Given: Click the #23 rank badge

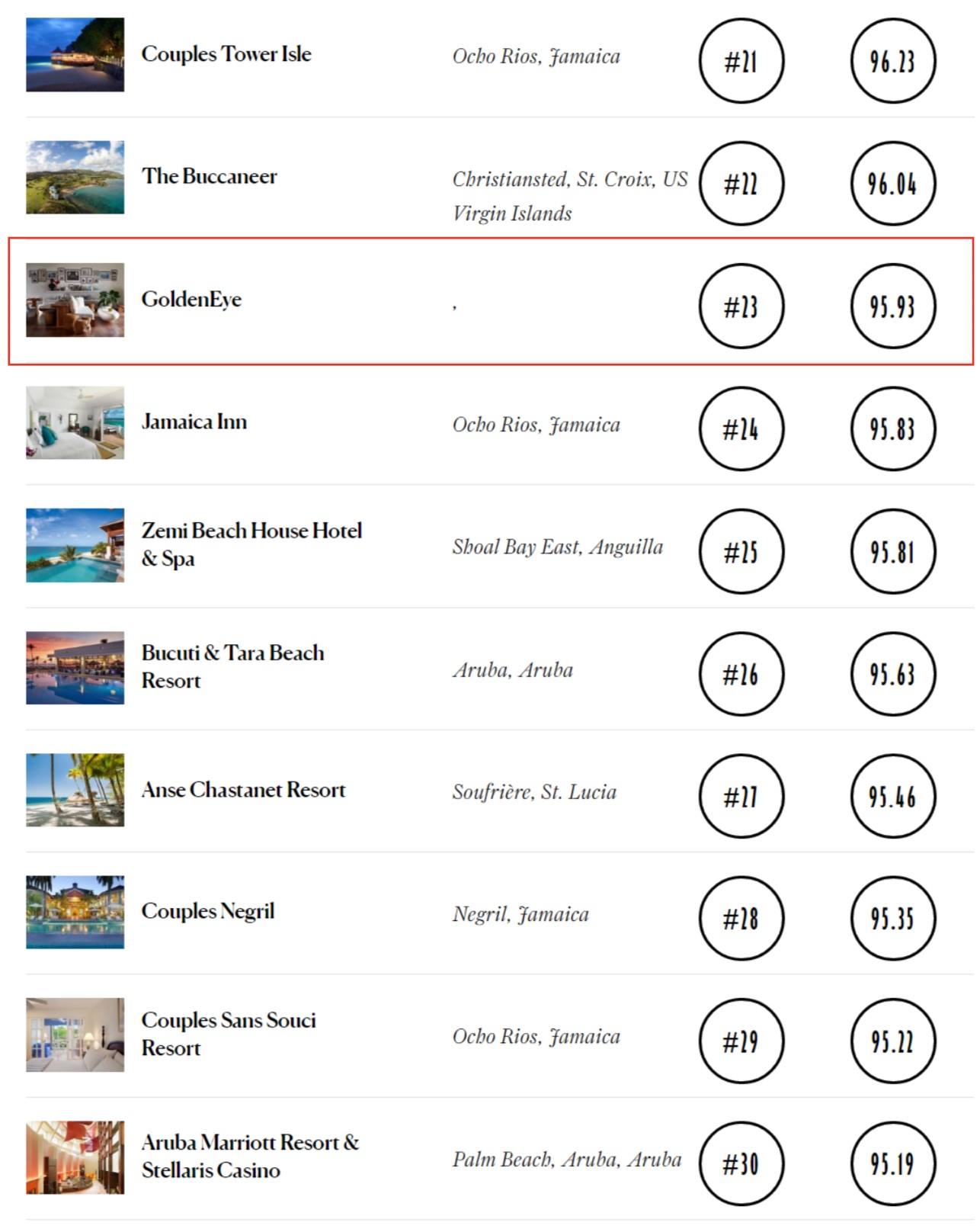Looking at the screenshot, I should pyautogui.click(x=741, y=306).
